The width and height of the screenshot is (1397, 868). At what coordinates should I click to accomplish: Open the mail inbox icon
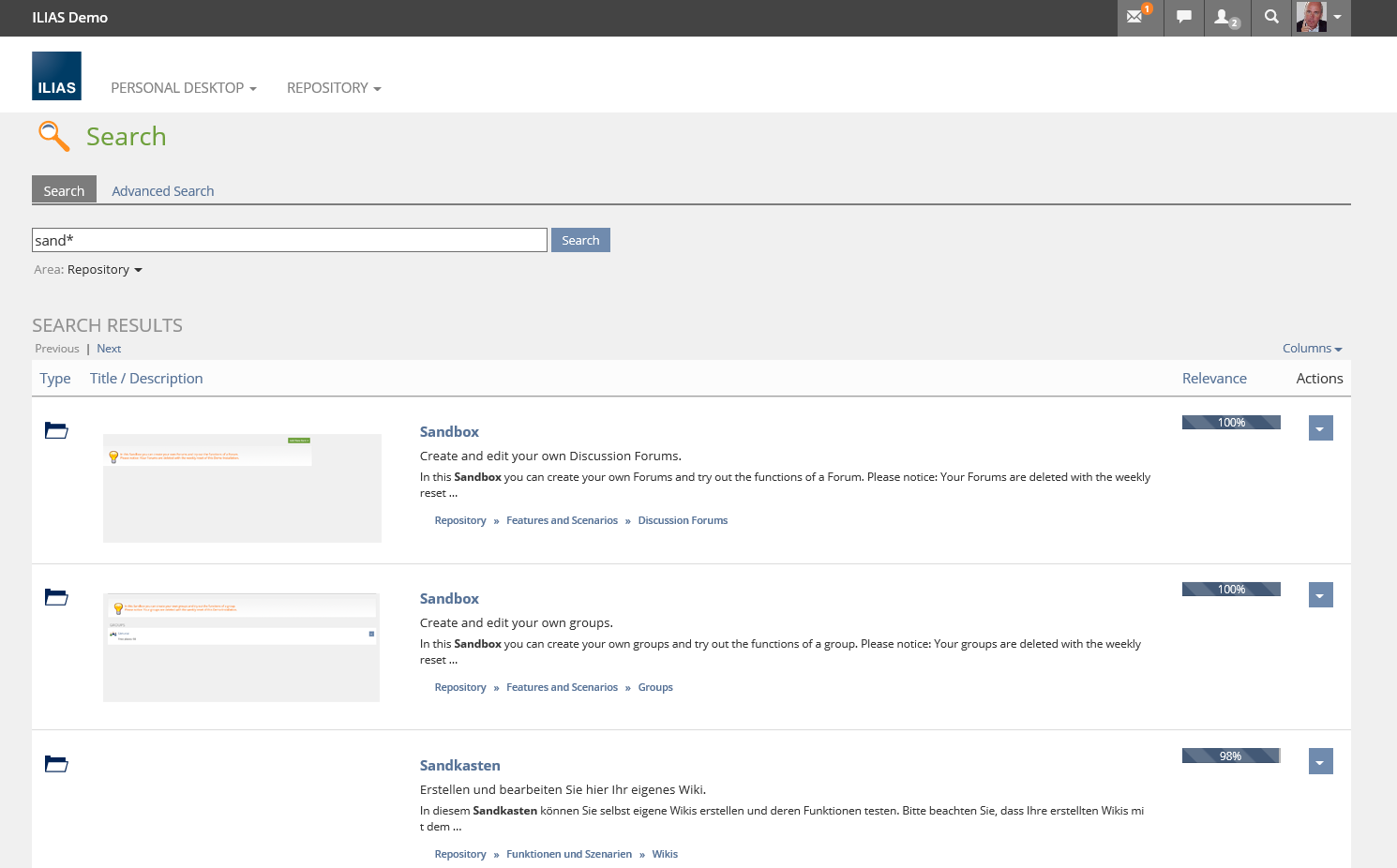1135,17
